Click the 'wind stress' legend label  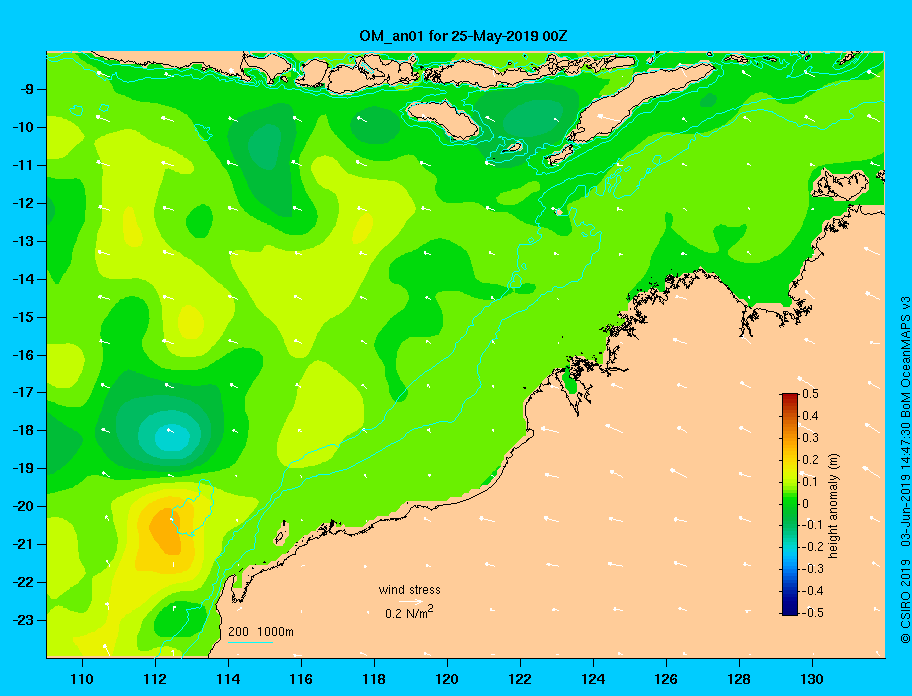tap(409, 590)
